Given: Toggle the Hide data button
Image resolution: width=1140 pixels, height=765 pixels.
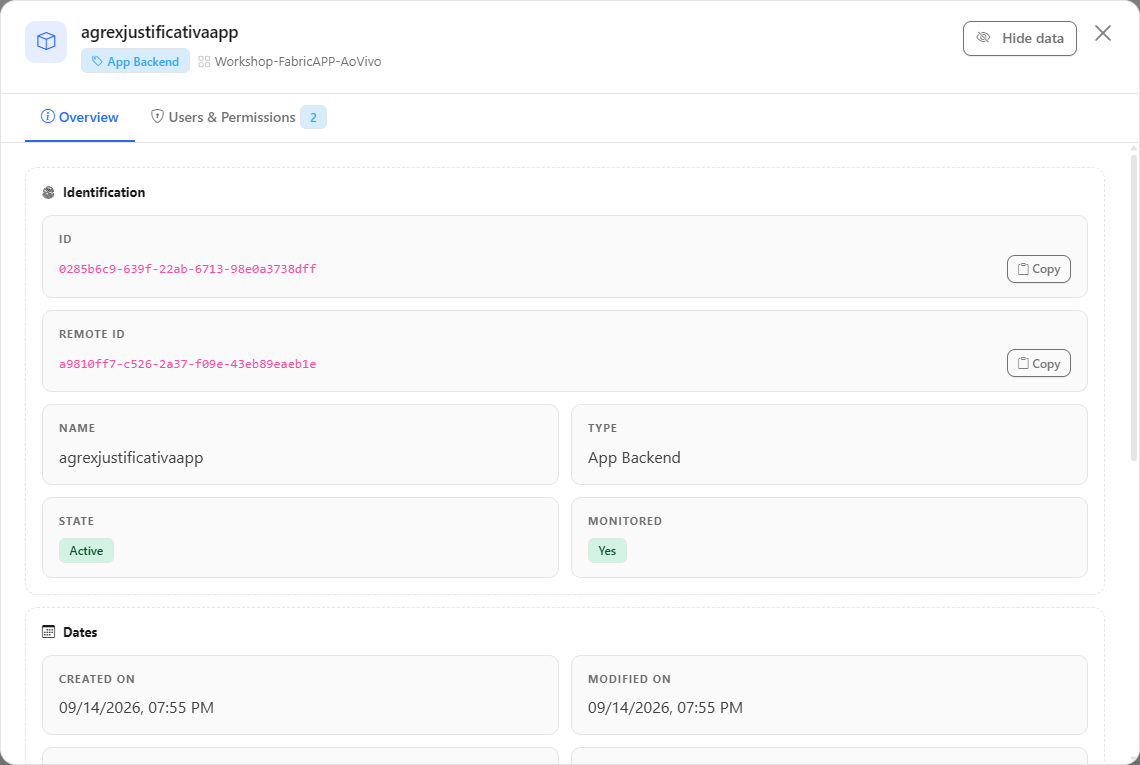Looking at the screenshot, I should pos(1019,39).
